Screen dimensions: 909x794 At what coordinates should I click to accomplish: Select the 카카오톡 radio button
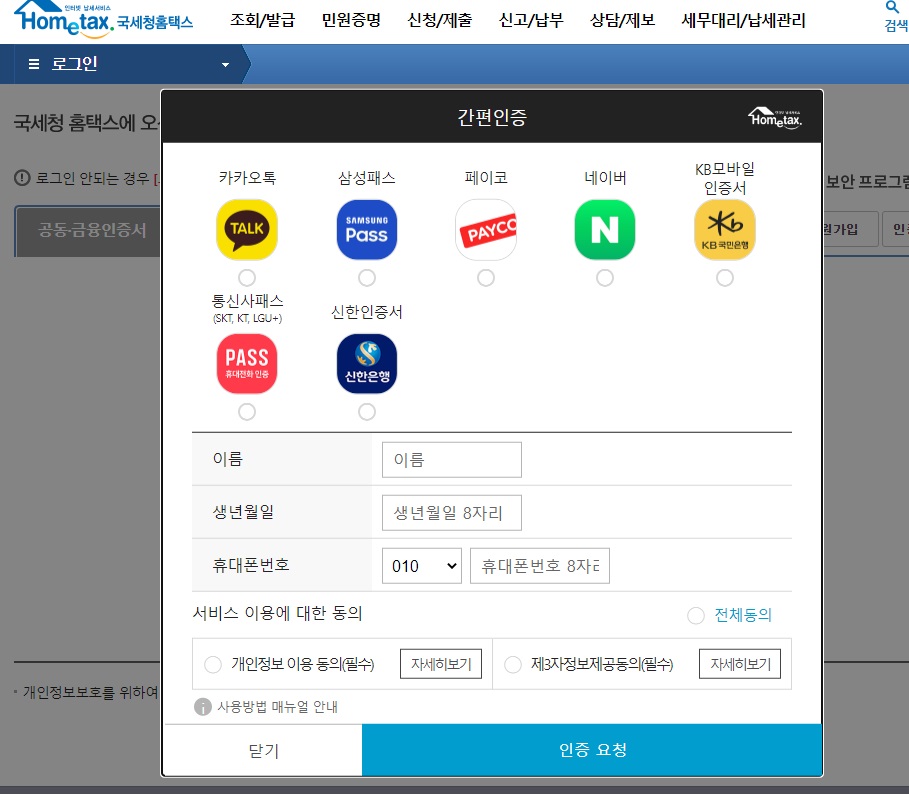coord(247,278)
